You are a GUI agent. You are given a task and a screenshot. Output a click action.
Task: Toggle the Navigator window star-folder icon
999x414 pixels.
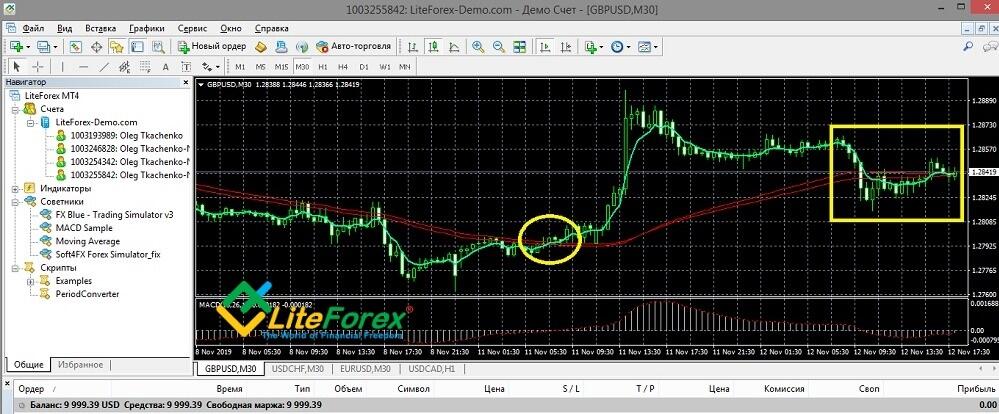(x=116, y=46)
